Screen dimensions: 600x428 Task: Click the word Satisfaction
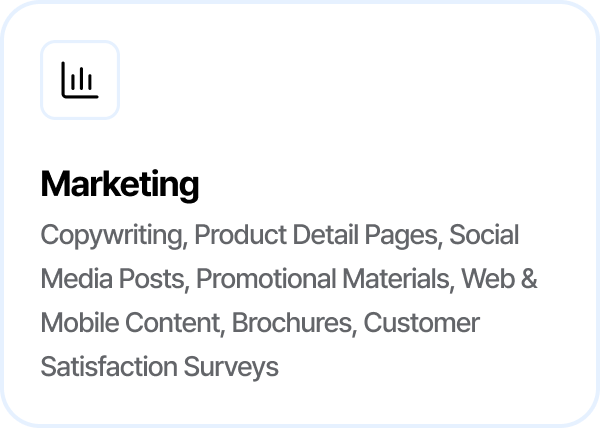(110, 368)
